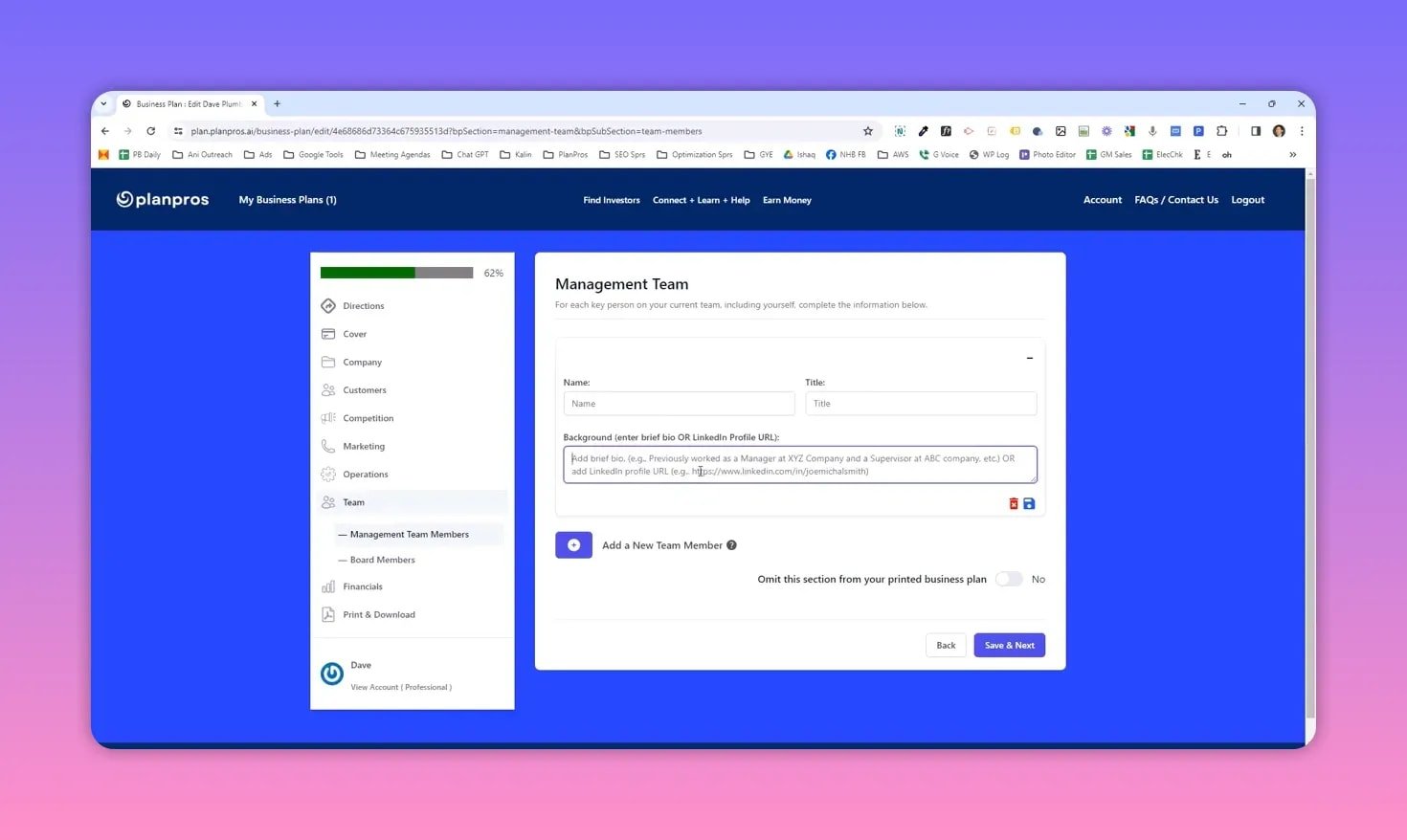The width and height of the screenshot is (1407, 840).
Task: Click the planpros logo
Action: tap(162, 199)
